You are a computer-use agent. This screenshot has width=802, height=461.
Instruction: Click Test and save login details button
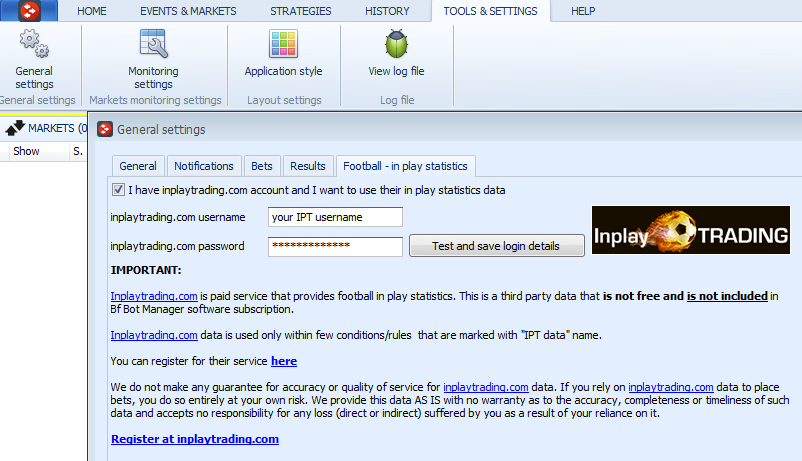(496, 246)
